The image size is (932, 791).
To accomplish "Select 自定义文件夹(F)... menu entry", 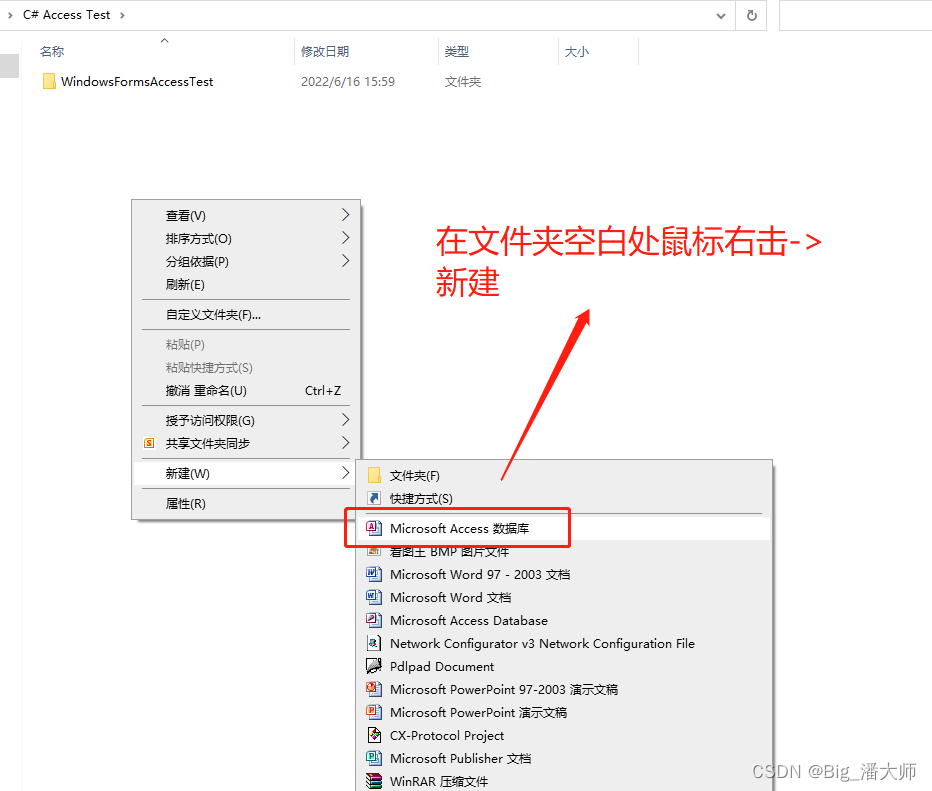I will pos(245,314).
